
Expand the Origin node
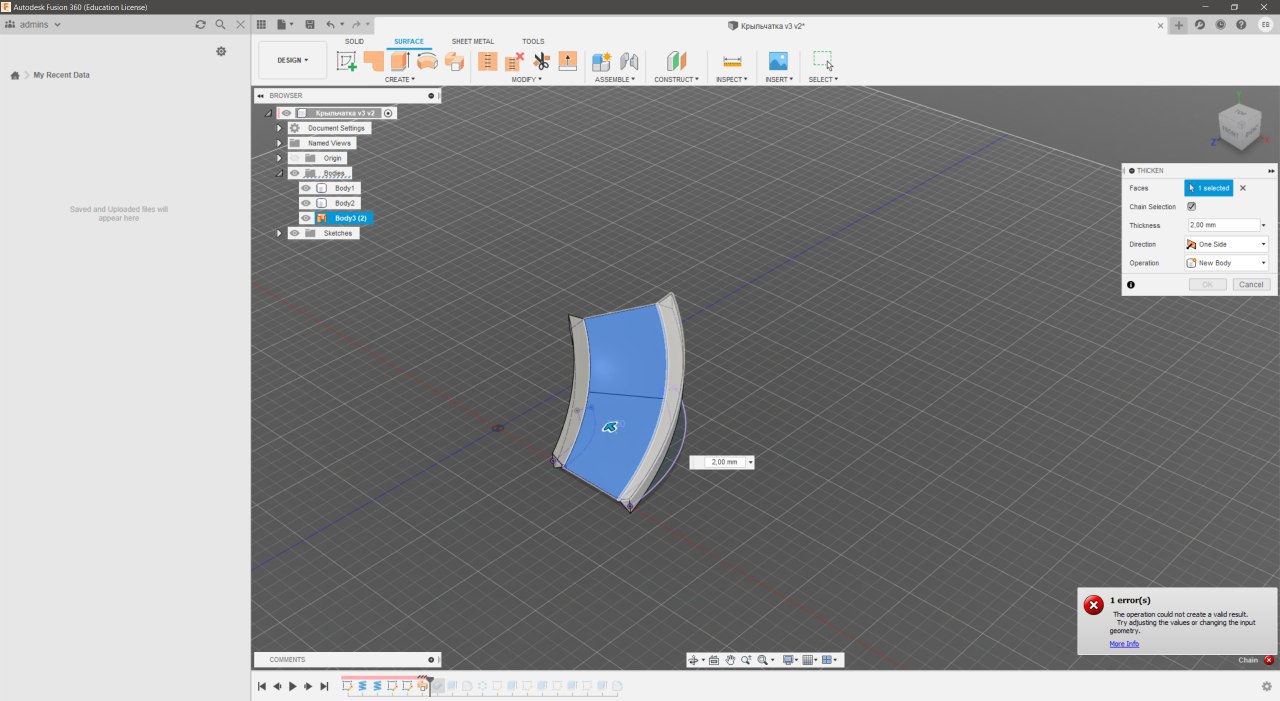pyautogui.click(x=279, y=158)
